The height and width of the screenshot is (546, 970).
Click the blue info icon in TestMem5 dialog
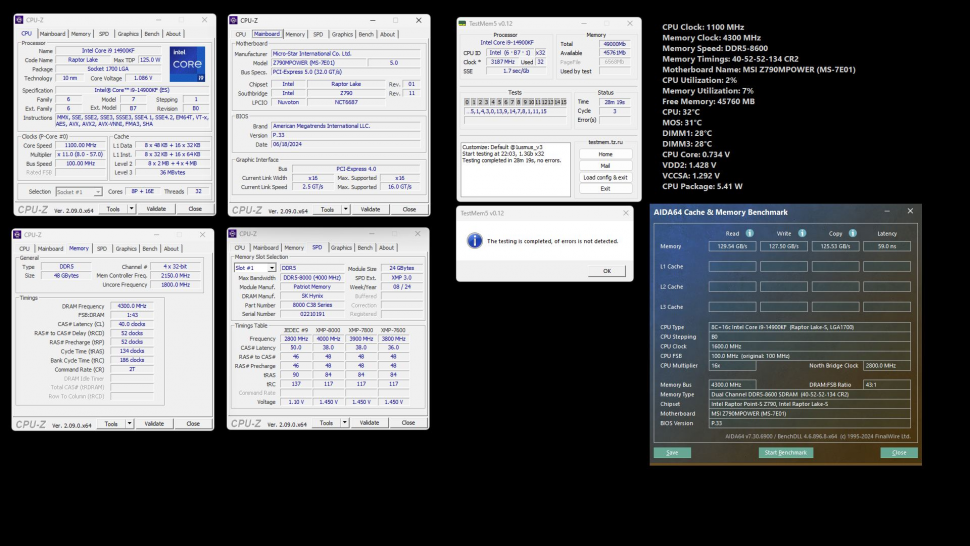tap(475, 241)
